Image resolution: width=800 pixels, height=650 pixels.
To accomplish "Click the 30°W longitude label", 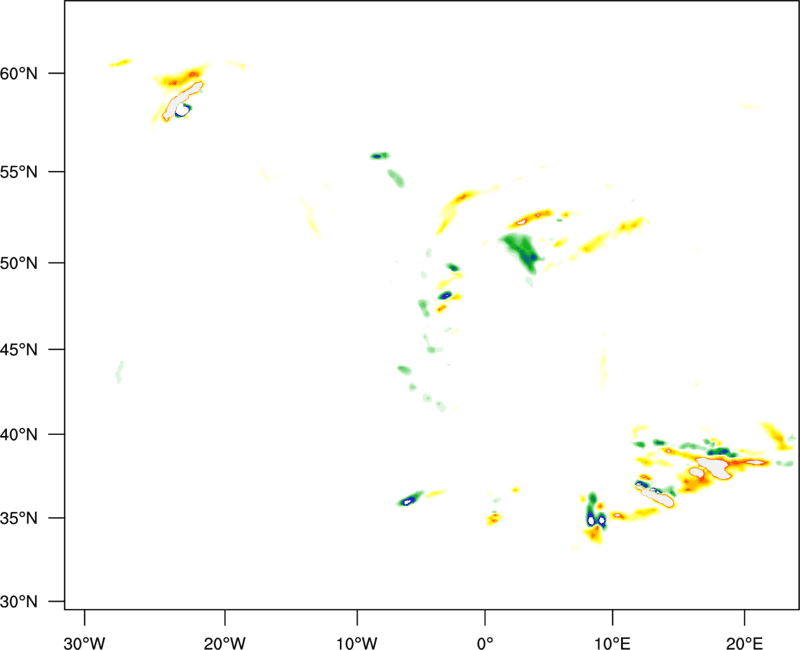I will coord(84,643).
